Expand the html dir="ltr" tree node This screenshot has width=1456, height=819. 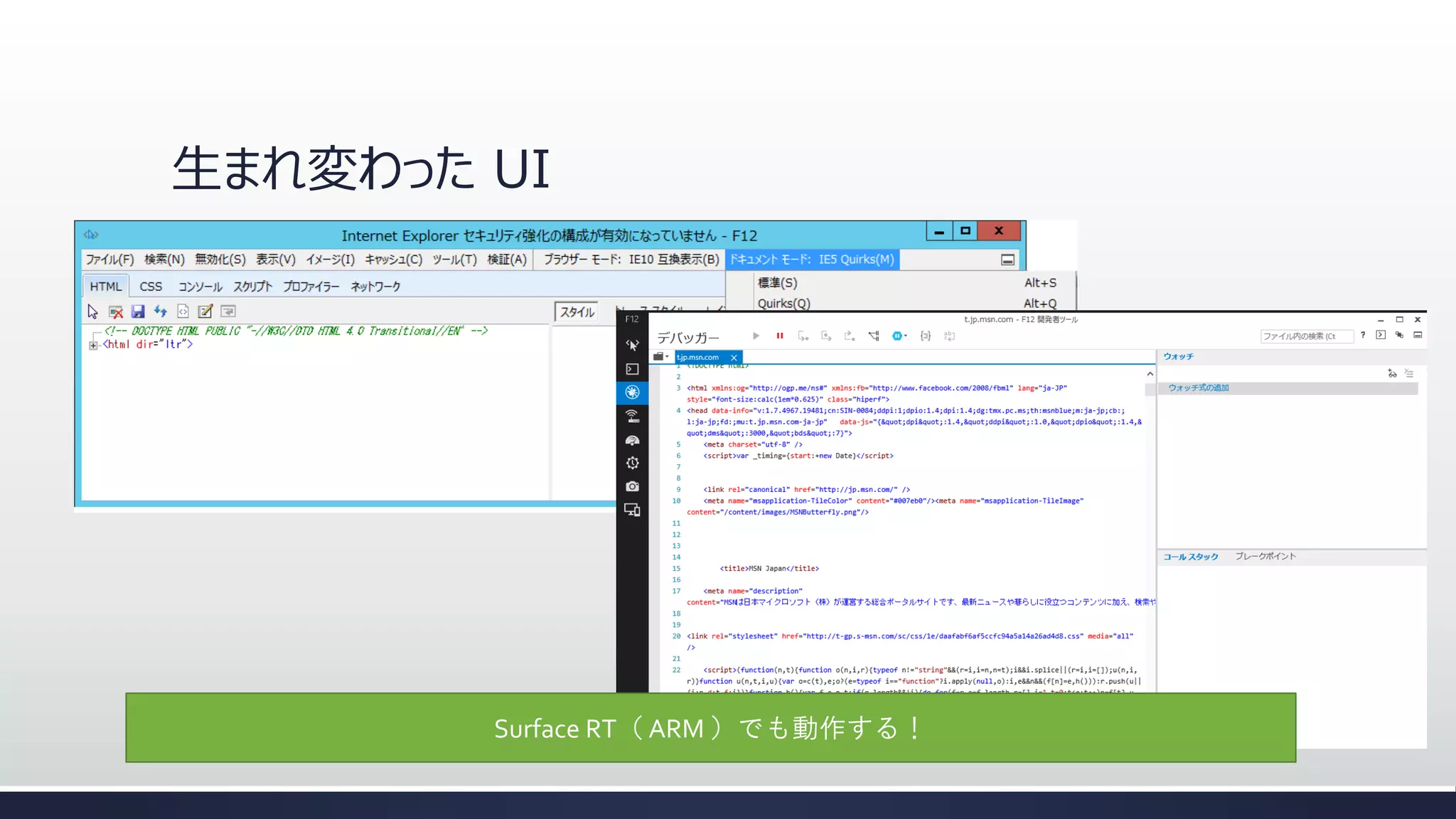pyautogui.click(x=93, y=346)
